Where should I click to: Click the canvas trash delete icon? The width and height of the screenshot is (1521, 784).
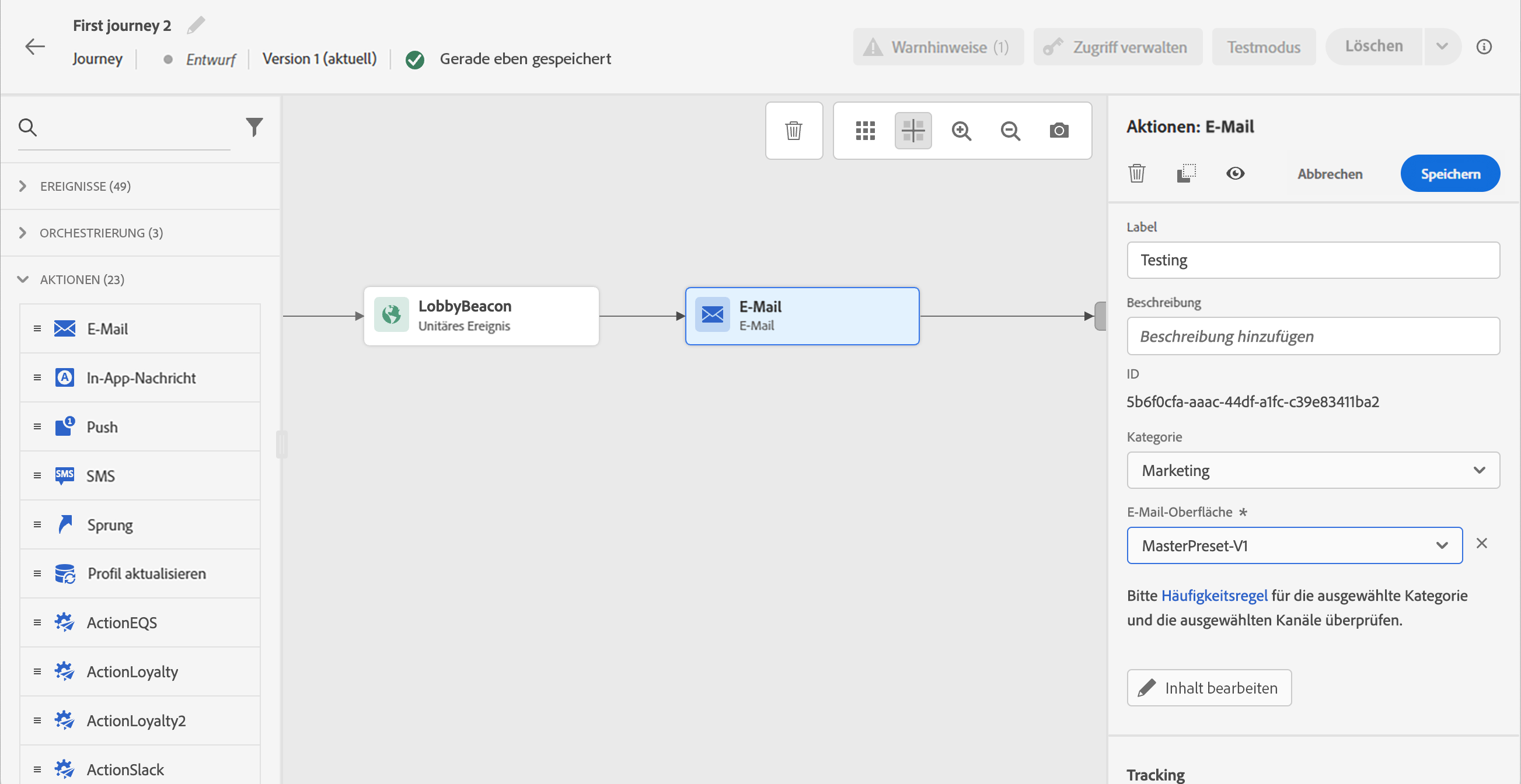click(x=794, y=130)
